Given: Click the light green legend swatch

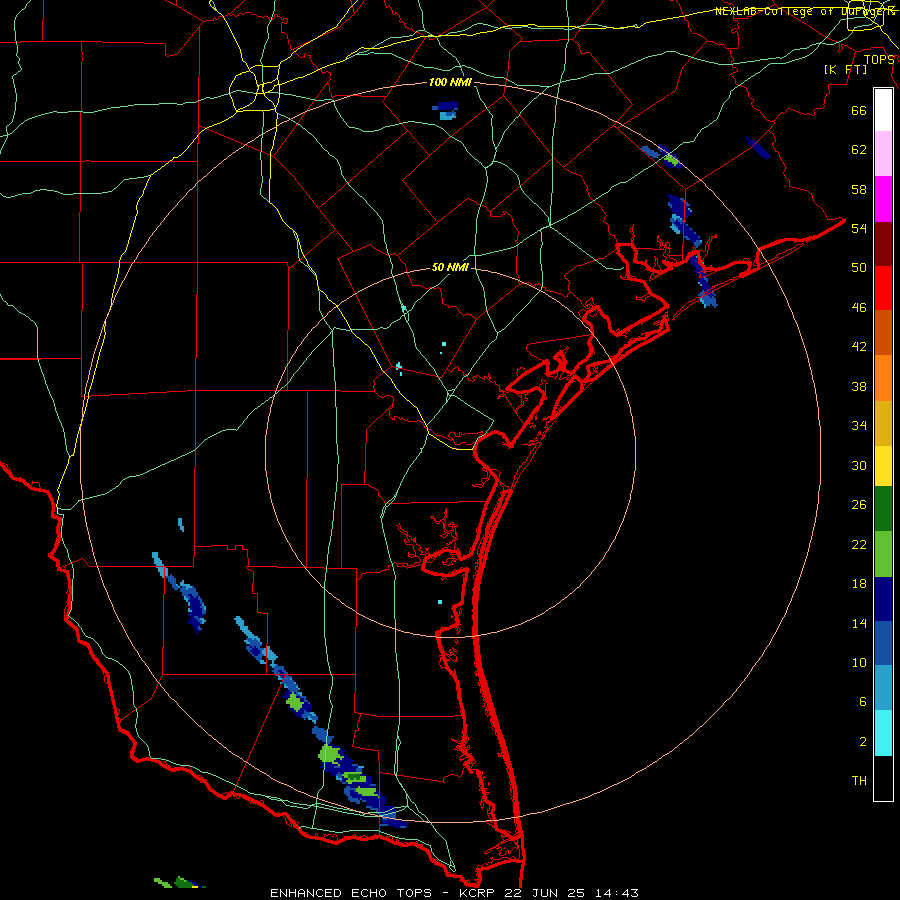Looking at the screenshot, I should pyautogui.click(x=883, y=554).
